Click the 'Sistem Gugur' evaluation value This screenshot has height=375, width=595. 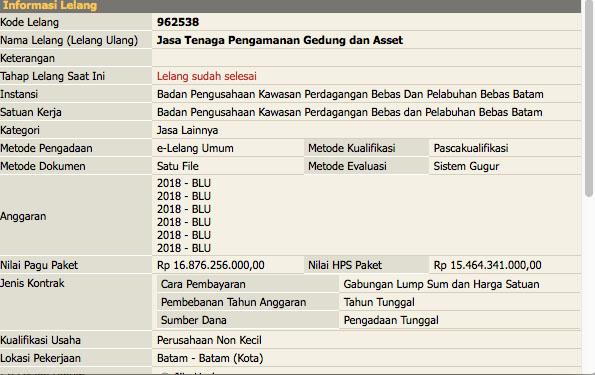click(x=466, y=166)
